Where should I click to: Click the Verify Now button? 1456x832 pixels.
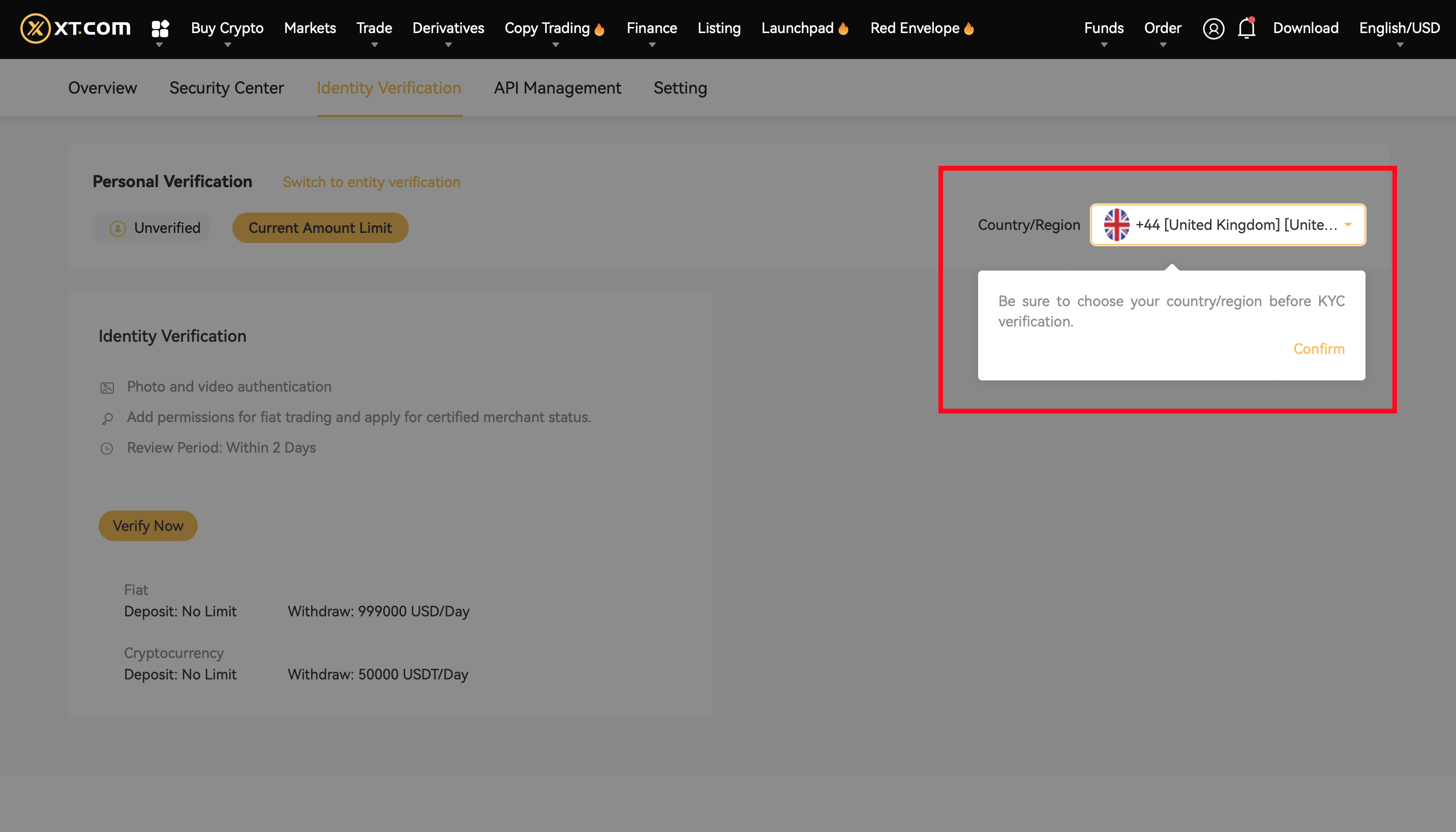[x=148, y=526]
